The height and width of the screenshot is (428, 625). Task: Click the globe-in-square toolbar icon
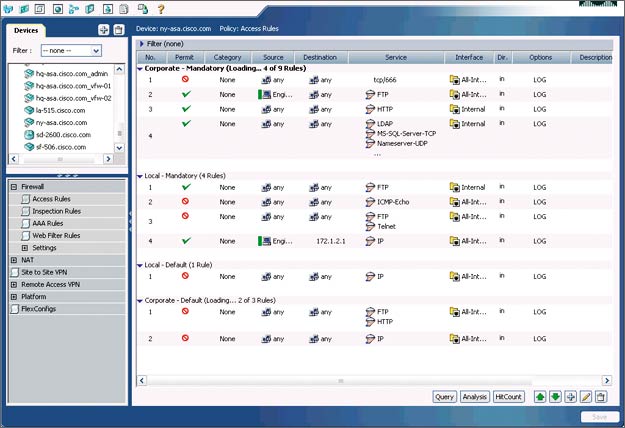click(58, 9)
